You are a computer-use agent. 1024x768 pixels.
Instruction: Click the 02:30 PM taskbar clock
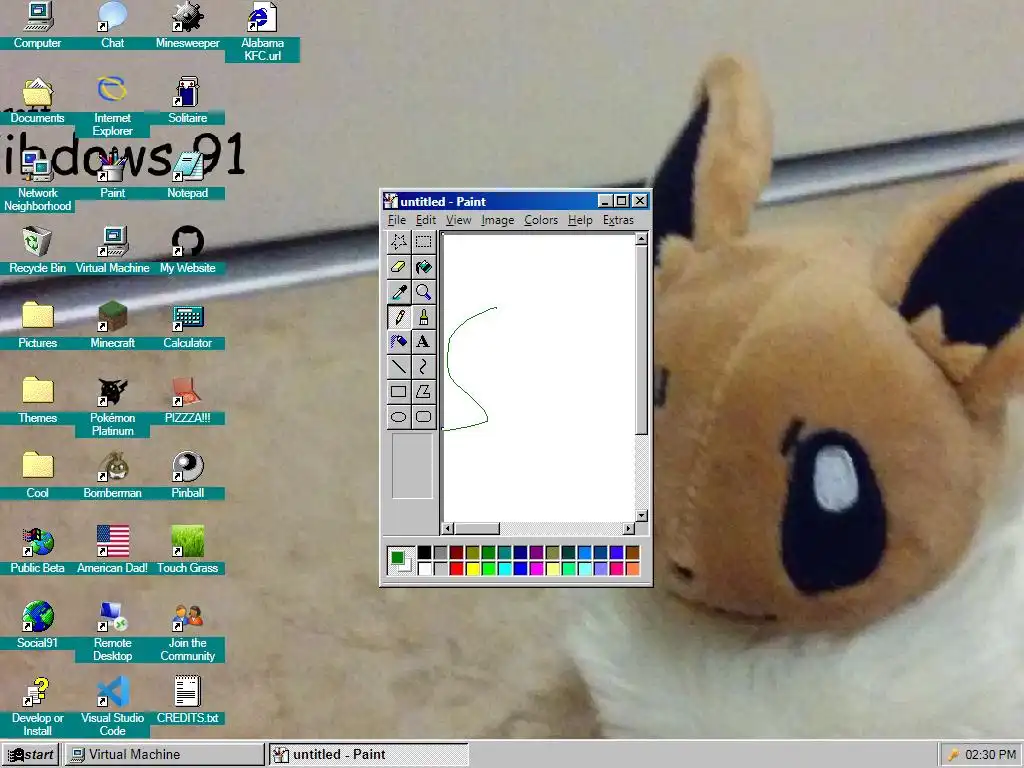pyautogui.click(x=990, y=754)
